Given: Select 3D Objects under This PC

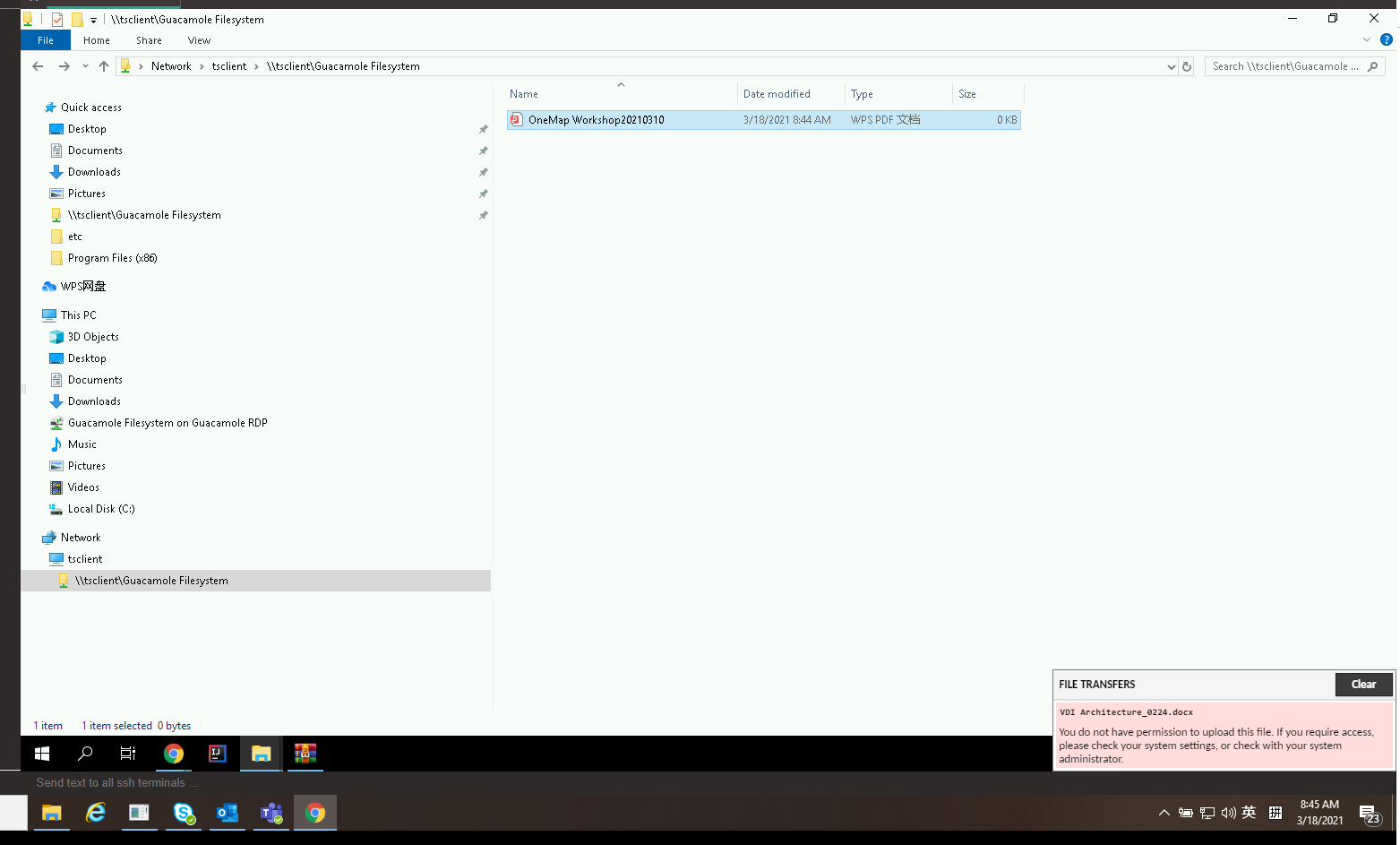Looking at the screenshot, I should [93, 337].
